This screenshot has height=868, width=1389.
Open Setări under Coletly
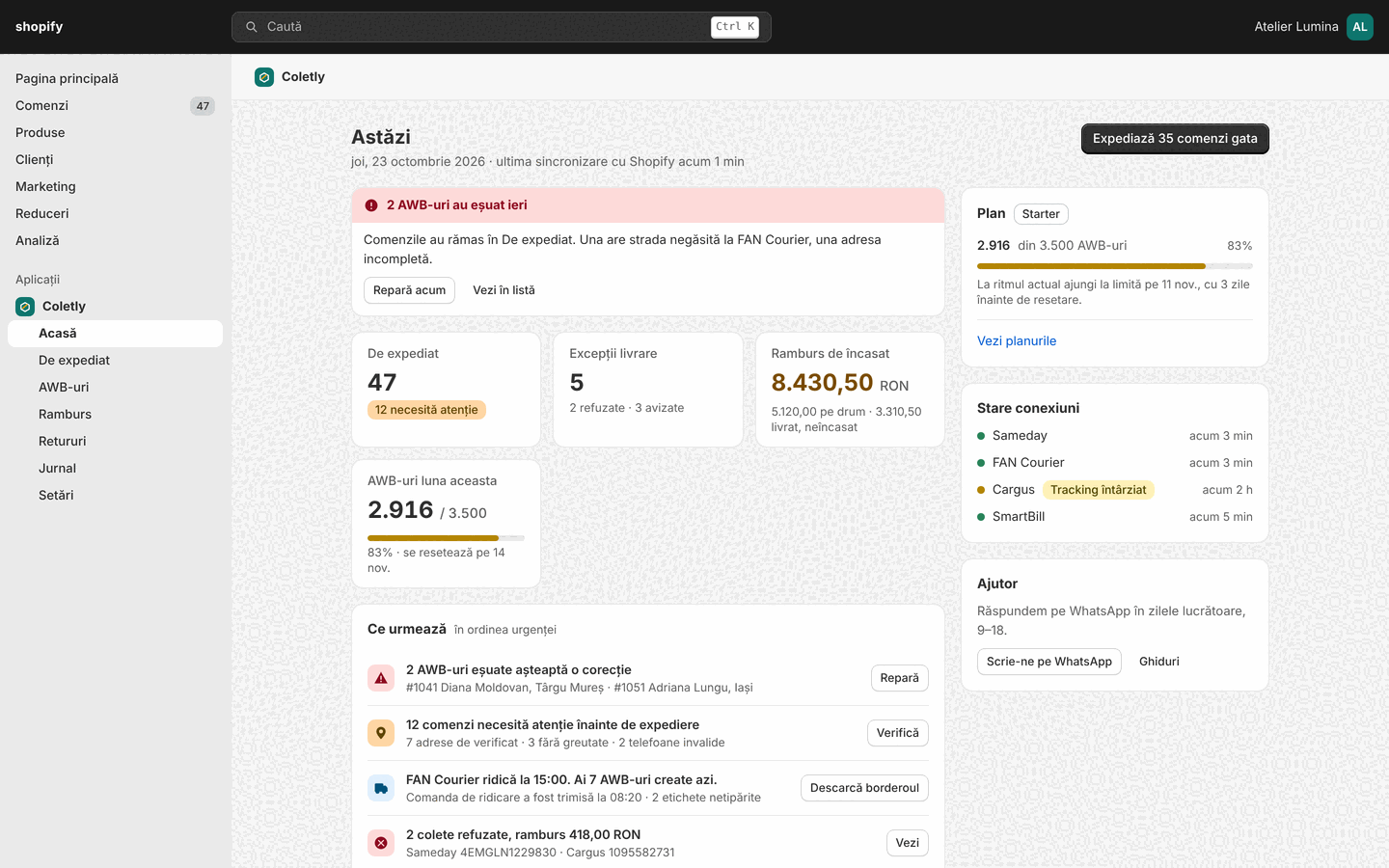click(115, 496)
